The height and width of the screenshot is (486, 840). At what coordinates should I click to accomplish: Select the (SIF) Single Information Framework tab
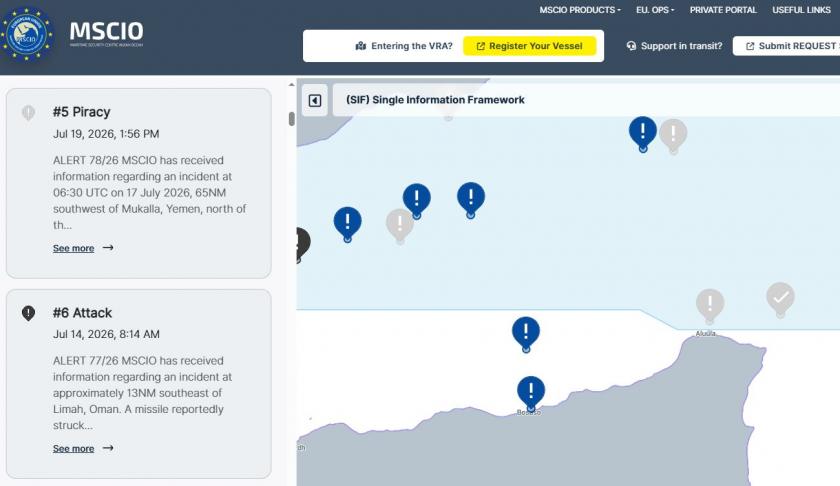point(435,100)
